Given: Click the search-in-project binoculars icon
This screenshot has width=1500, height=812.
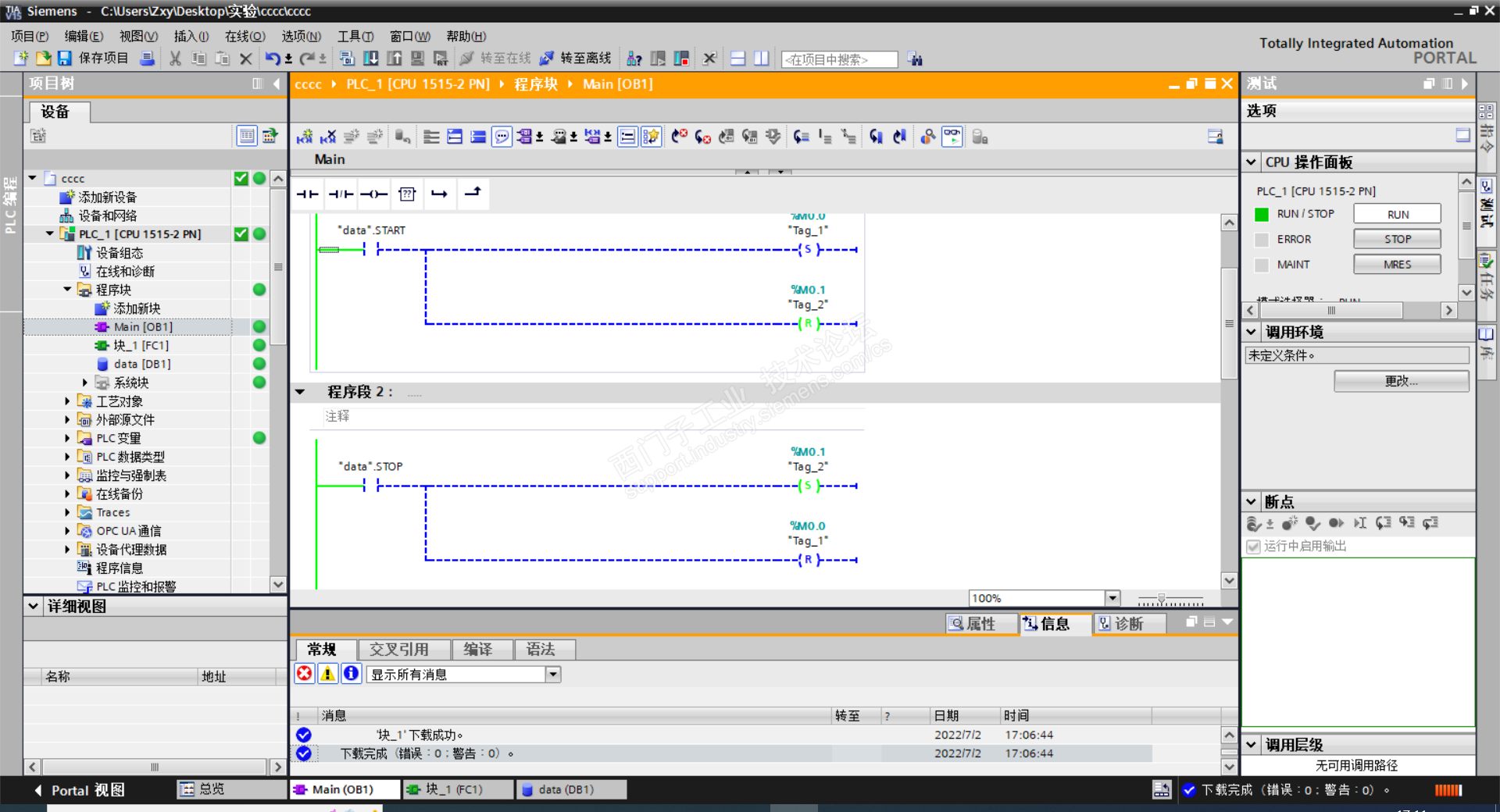Looking at the screenshot, I should pyautogui.click(x=915, y=59).
